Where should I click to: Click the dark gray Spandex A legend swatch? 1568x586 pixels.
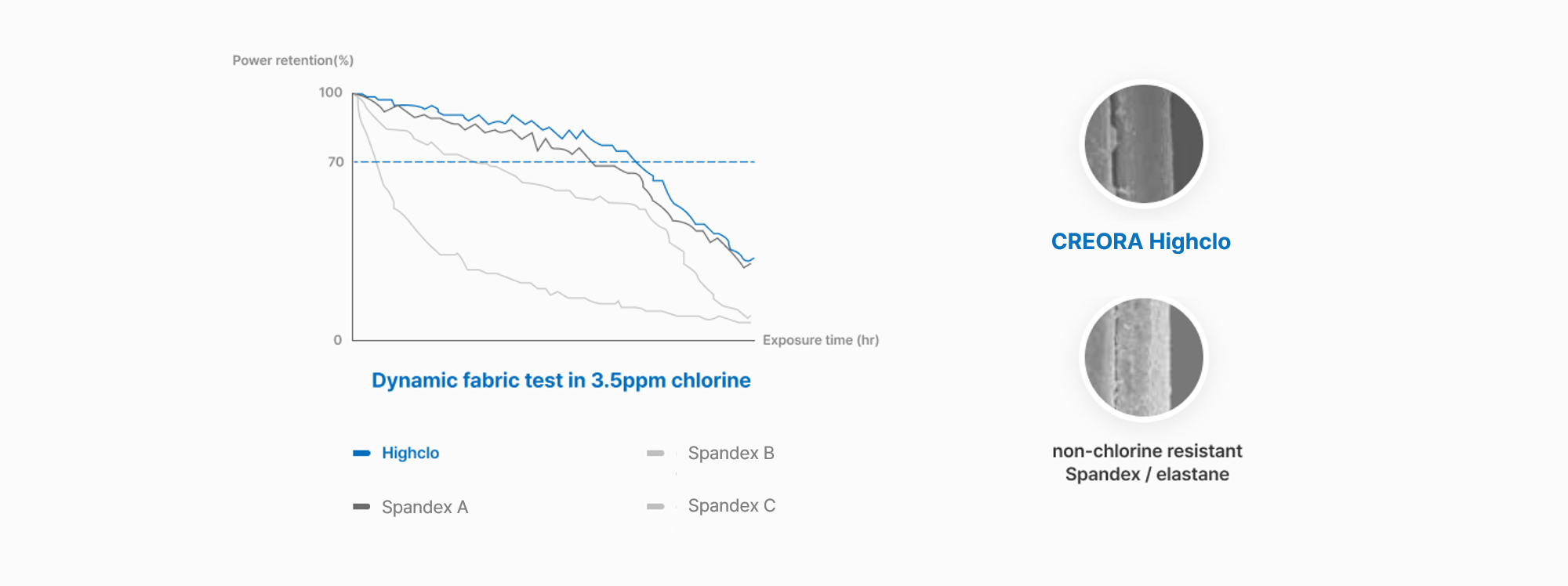361,507
